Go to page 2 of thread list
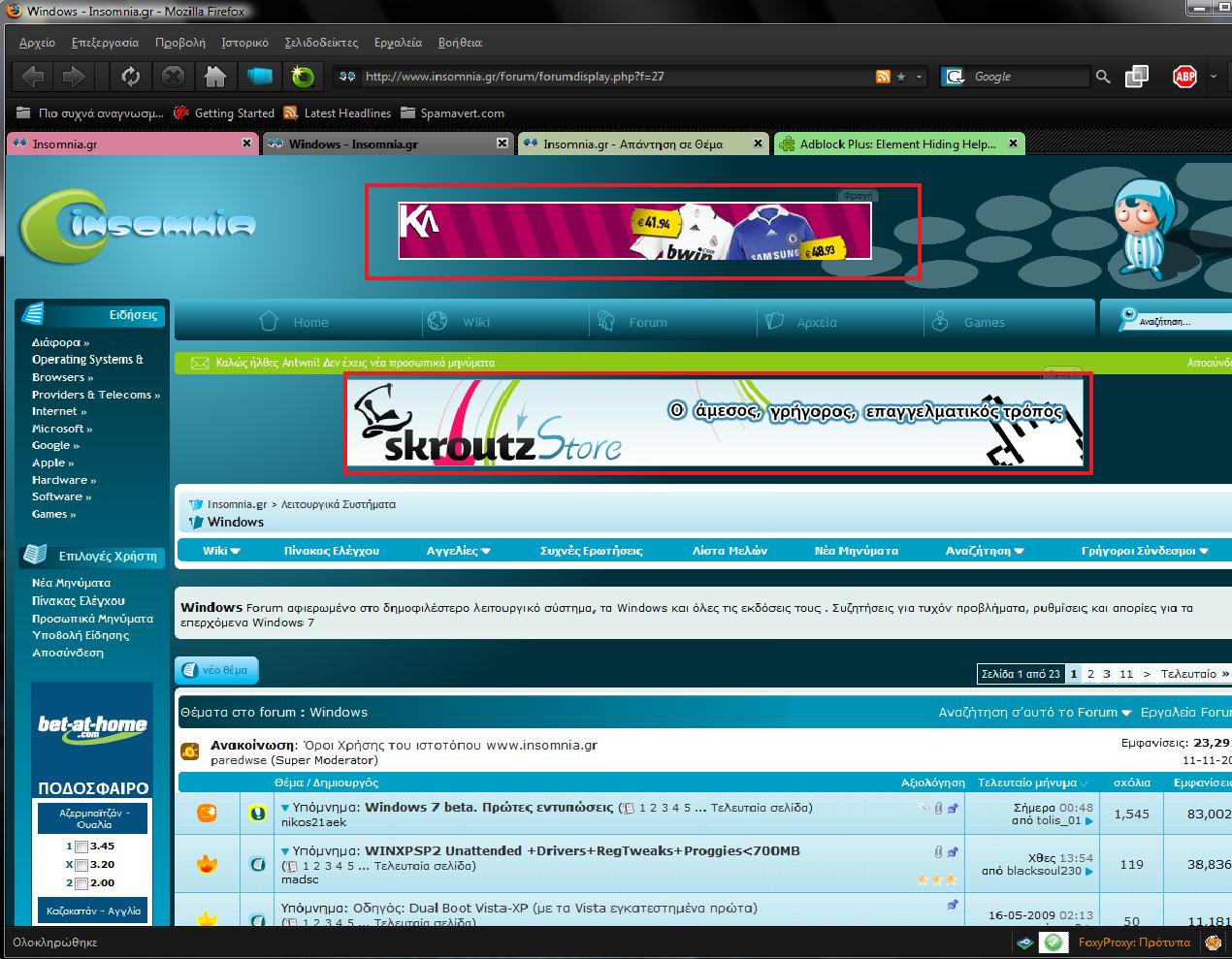1232x959 pixels. [1090, 674]
